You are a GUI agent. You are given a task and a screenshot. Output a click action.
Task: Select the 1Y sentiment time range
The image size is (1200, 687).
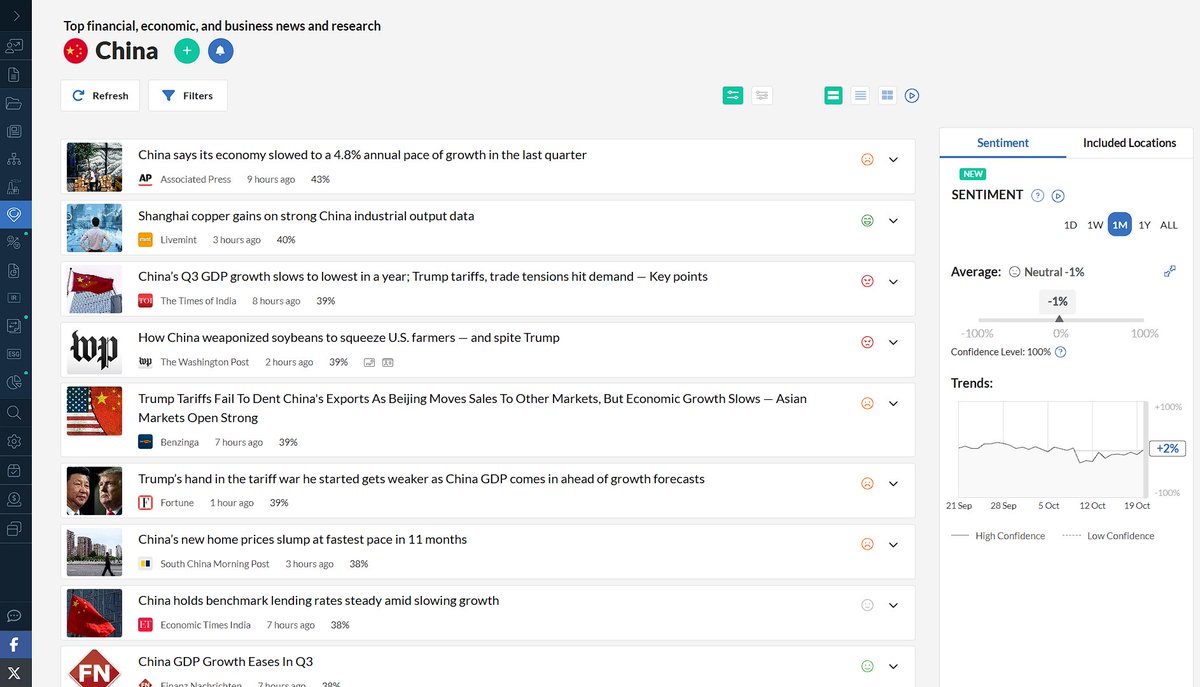coord(1145,225)
